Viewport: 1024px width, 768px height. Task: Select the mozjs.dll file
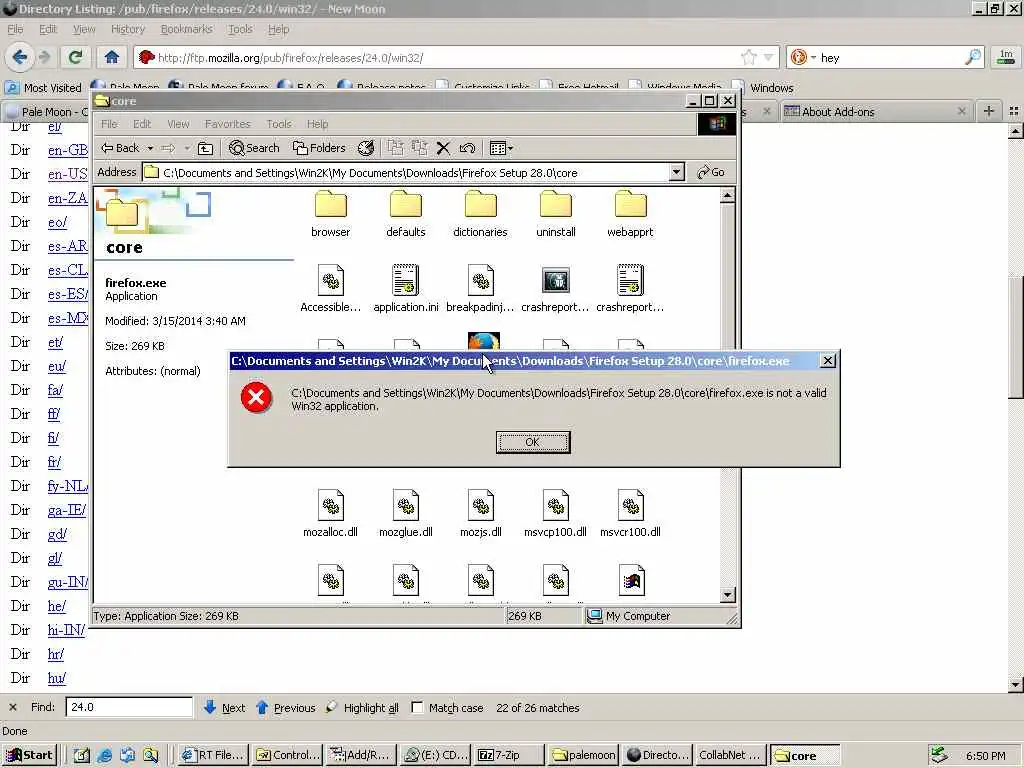(x=481, y=513)
